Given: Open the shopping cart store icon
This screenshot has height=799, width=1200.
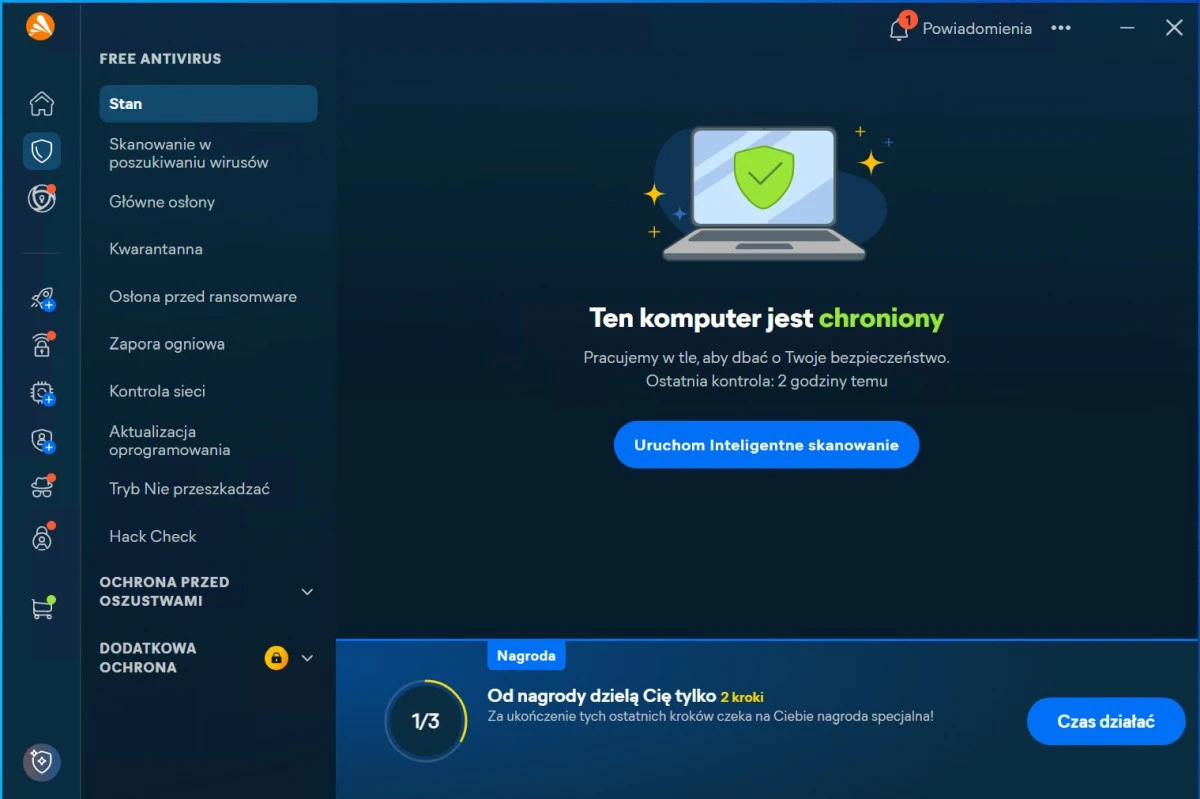Looking at the screenshot, I should click(41, 607).
